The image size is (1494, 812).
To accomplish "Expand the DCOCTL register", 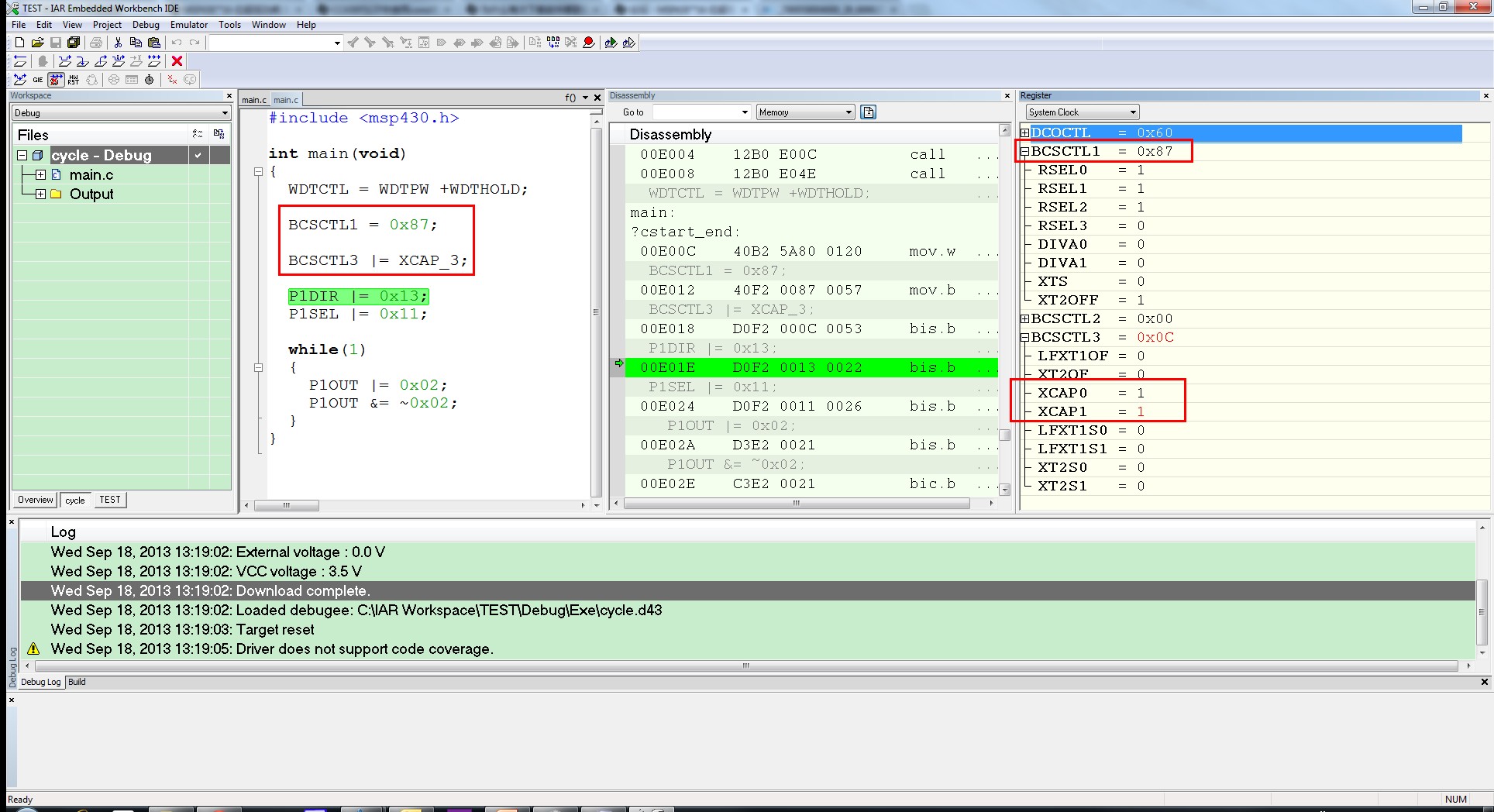I will pos(1024,133).
